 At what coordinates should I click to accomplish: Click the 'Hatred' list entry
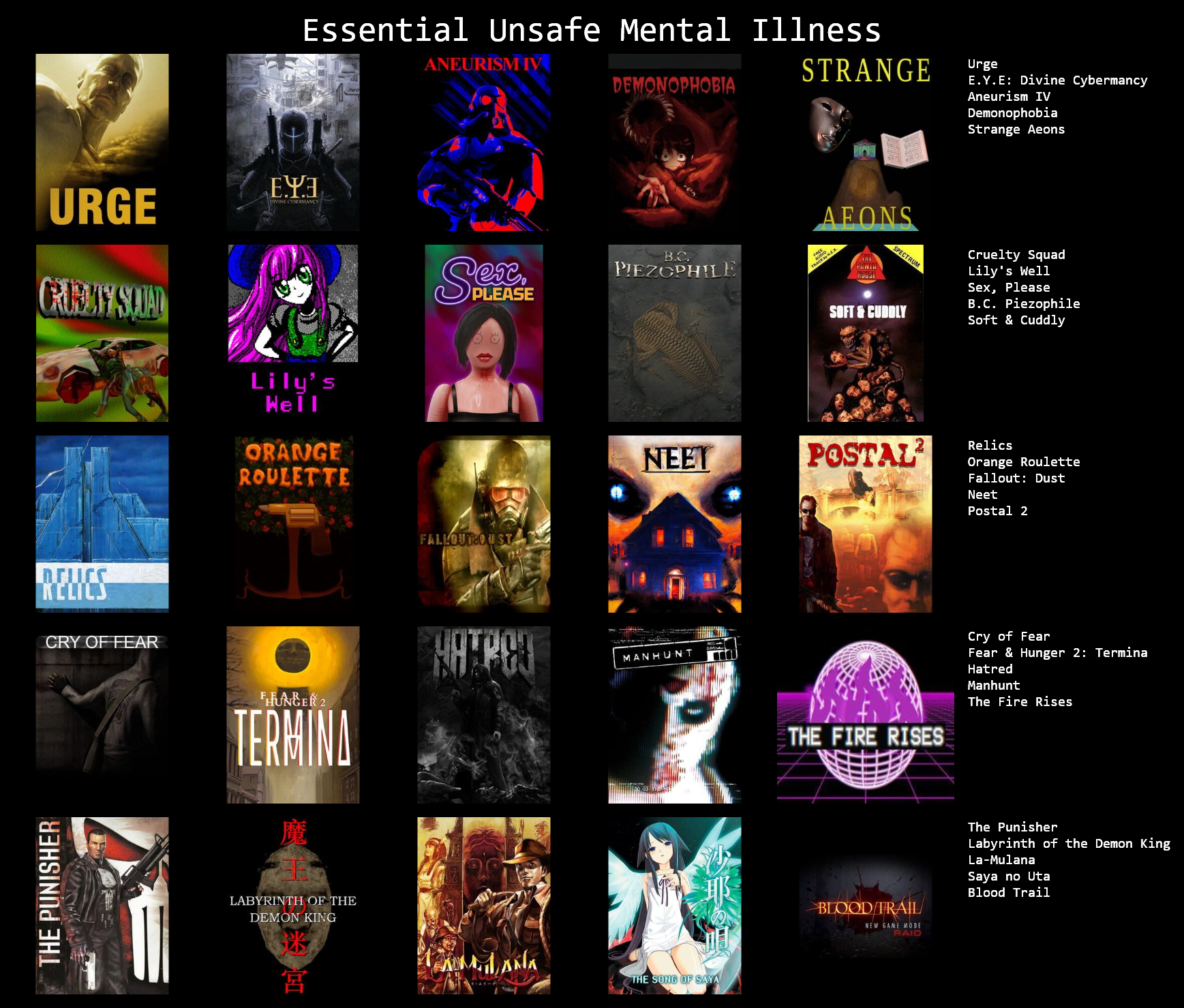pyautogui.click(x=990, y=669)
